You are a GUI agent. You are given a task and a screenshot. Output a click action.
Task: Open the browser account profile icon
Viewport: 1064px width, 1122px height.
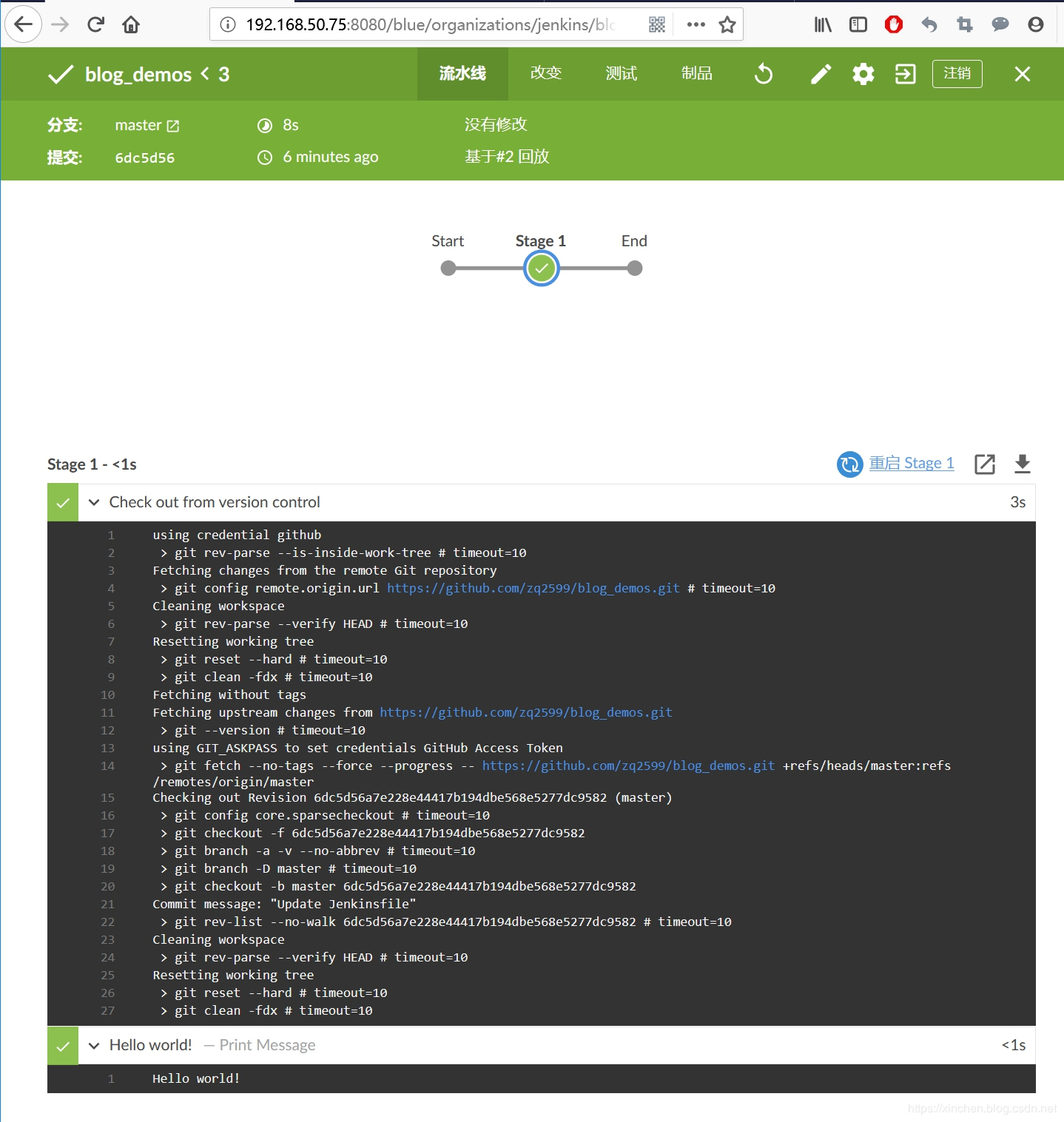pos(1036,24)
